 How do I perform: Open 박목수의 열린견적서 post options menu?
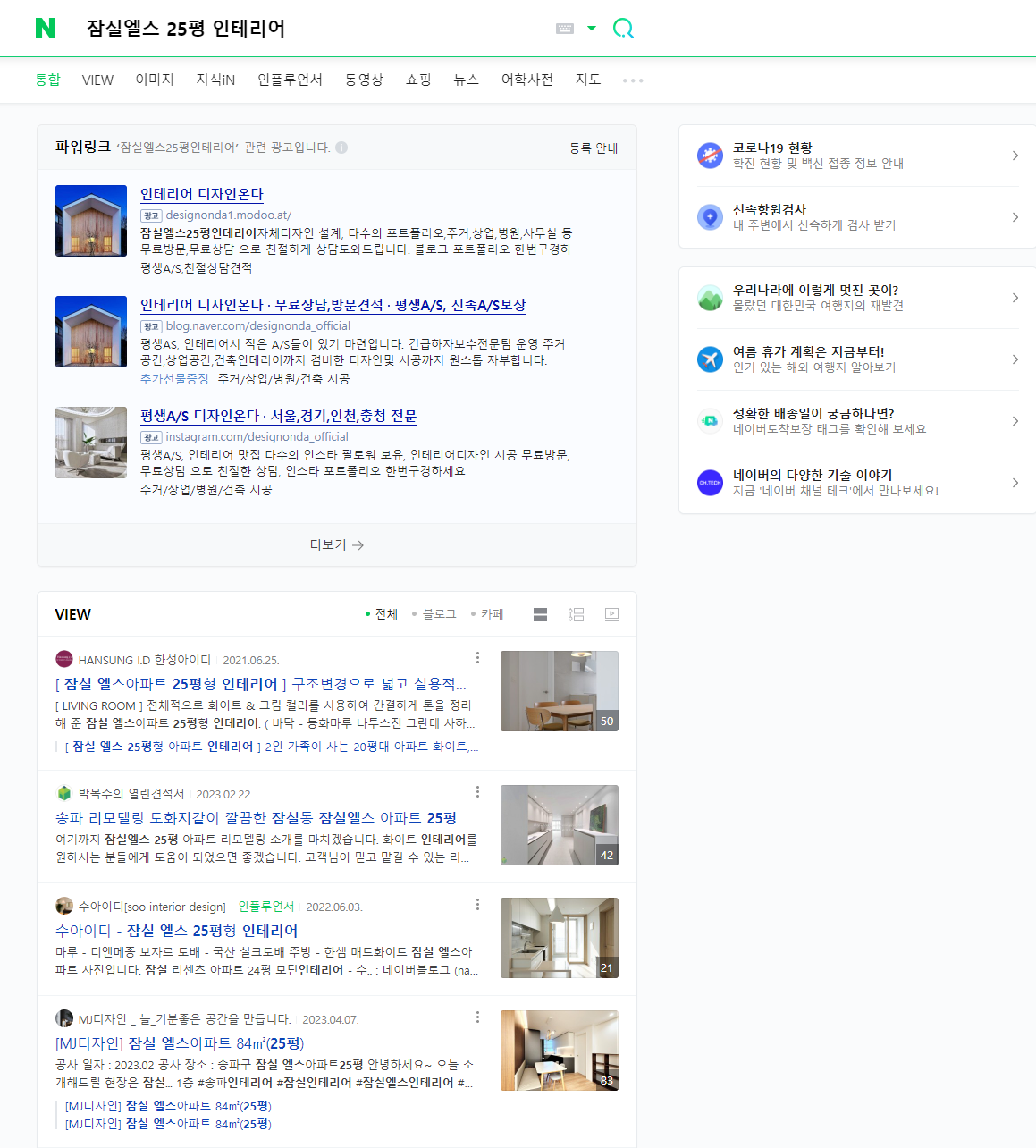[477, 792]
